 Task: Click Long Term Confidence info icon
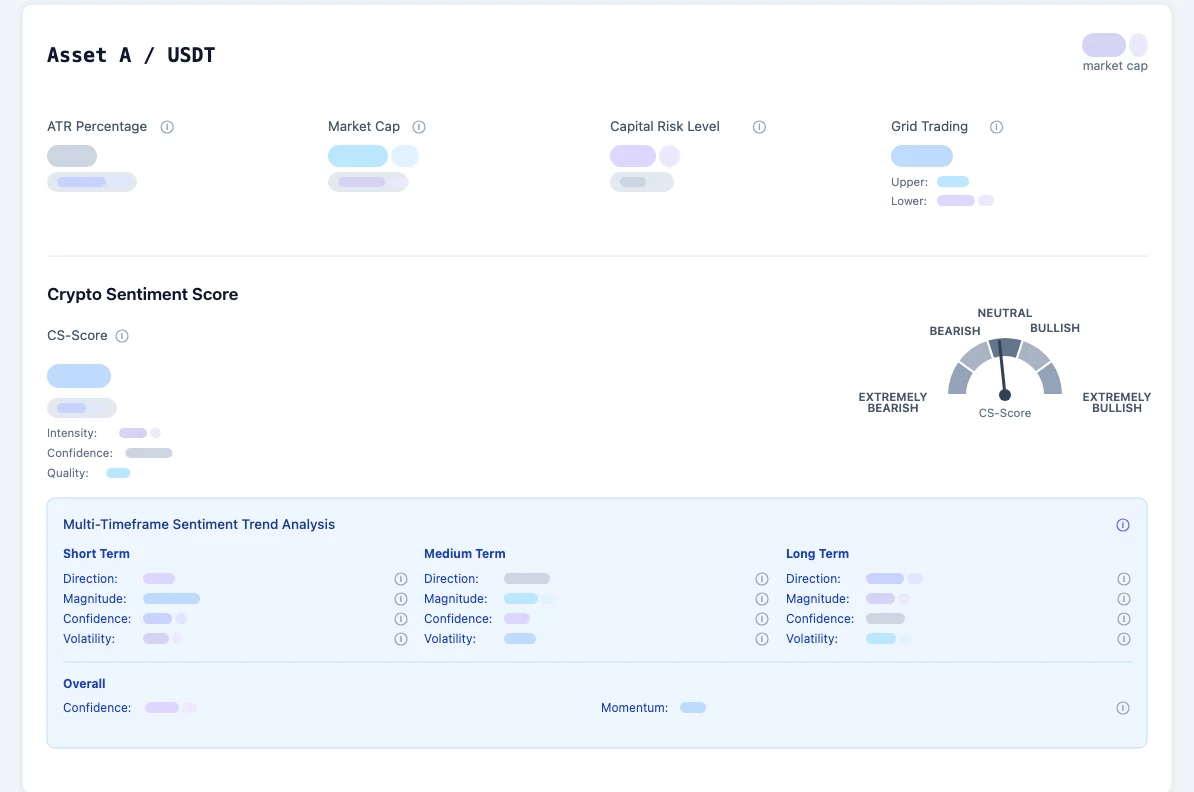(x=1123, y=619)
